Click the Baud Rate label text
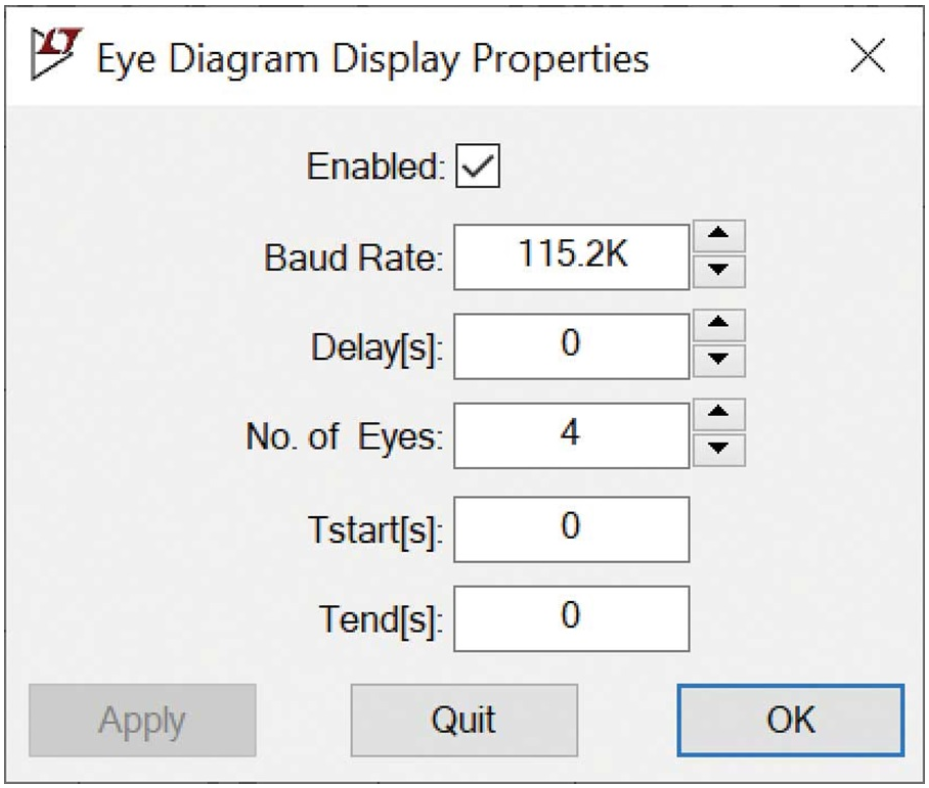 click(354, 258)
